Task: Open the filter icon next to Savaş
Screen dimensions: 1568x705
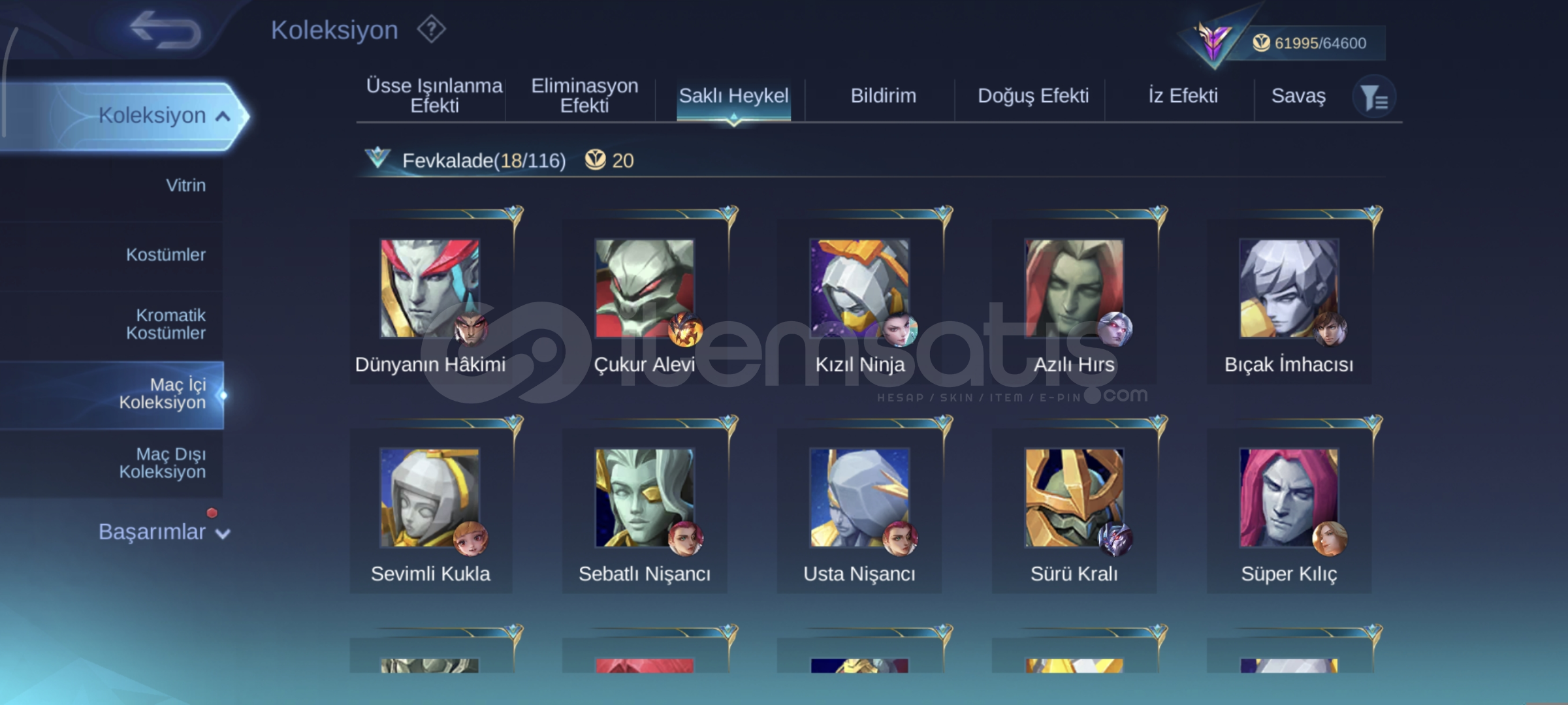Action: (x=1375, y=97)
